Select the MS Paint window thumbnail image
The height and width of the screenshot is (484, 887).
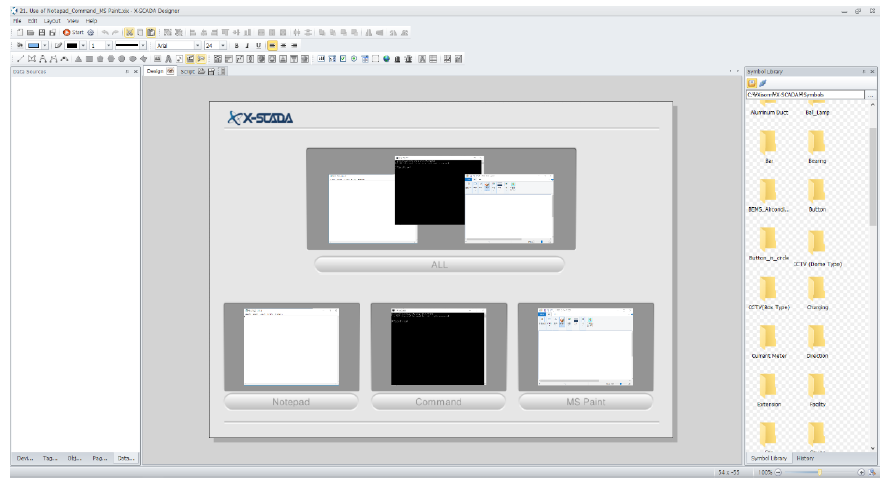tap(585, 347)
